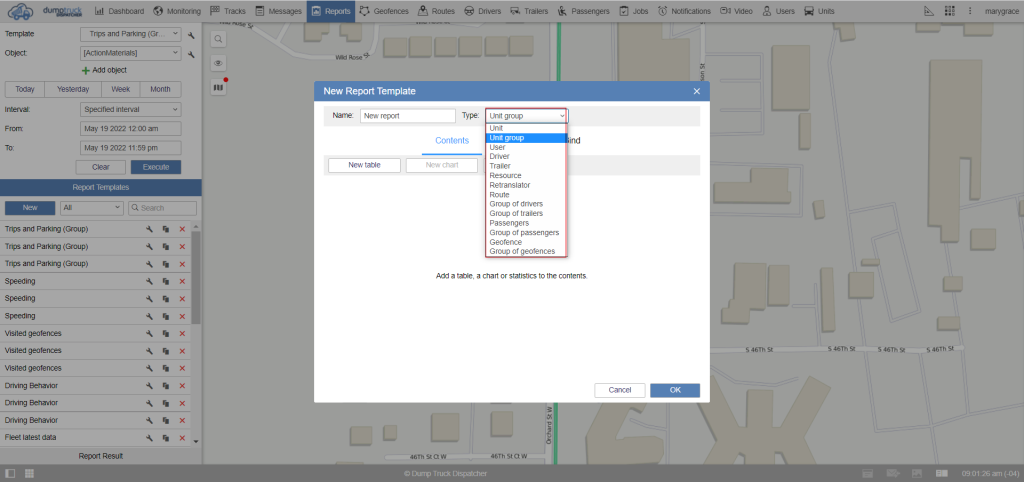The height and width of the screenshot is (482, 1024).
Task: Delete the Fleet latest data template
Action: click(182, 438)
